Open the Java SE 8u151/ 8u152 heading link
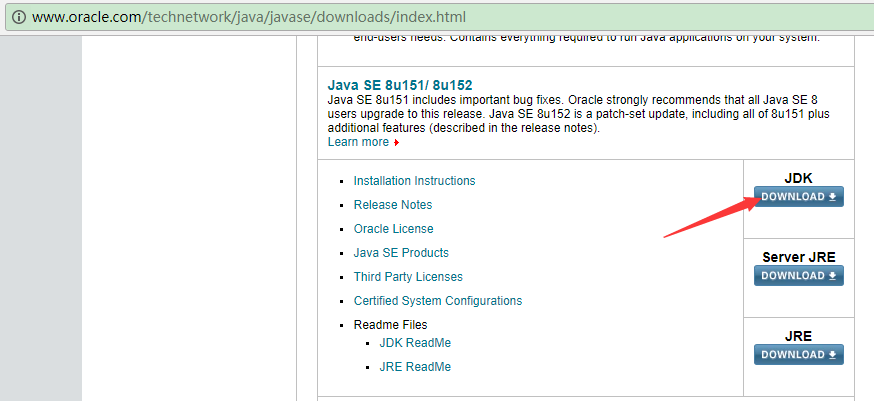 pos(400,85)
